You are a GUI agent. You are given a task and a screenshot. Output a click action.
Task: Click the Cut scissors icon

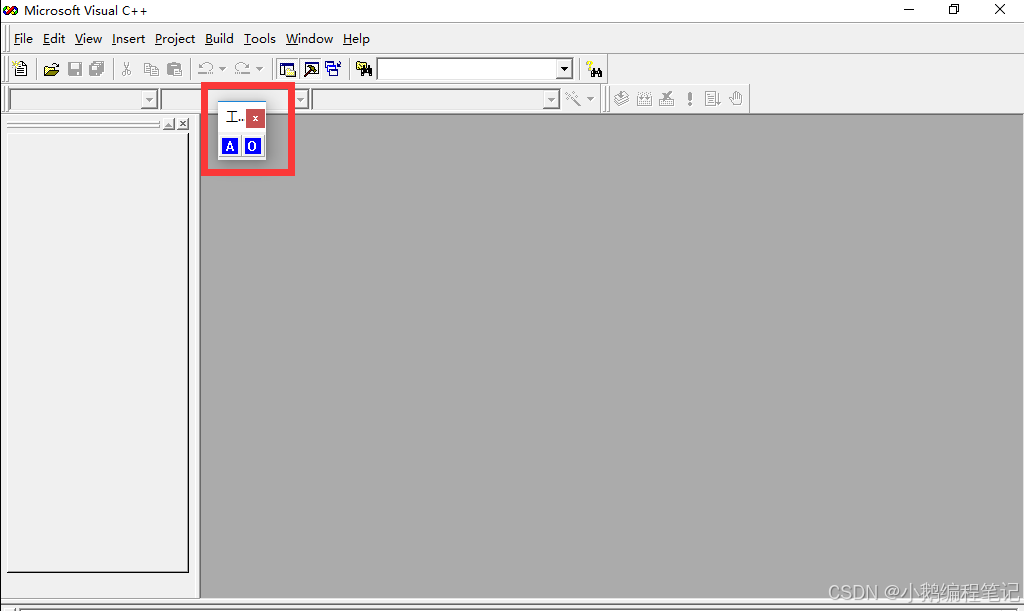(127, 69)
